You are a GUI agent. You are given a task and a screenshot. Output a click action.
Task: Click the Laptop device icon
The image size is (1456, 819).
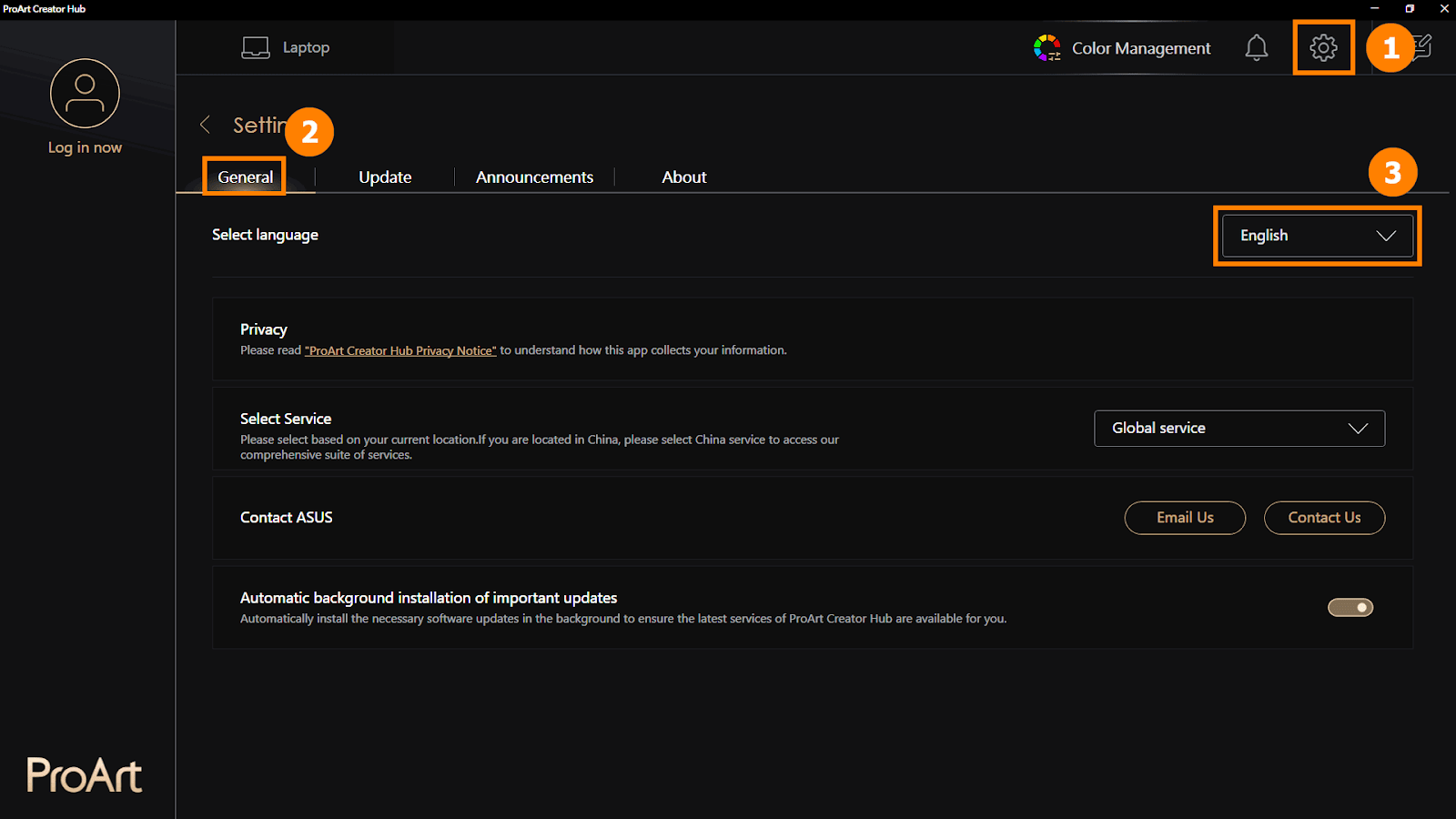pyautogui.click(x=256, y=47)
